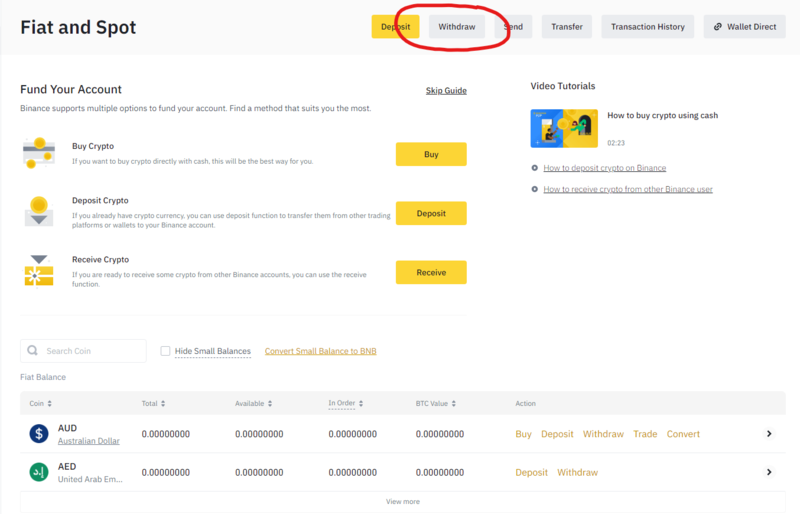The height and width of the screenshot is (514, 800).
Task: Click the yellow Buy button
Action: (x=431, y=154)
